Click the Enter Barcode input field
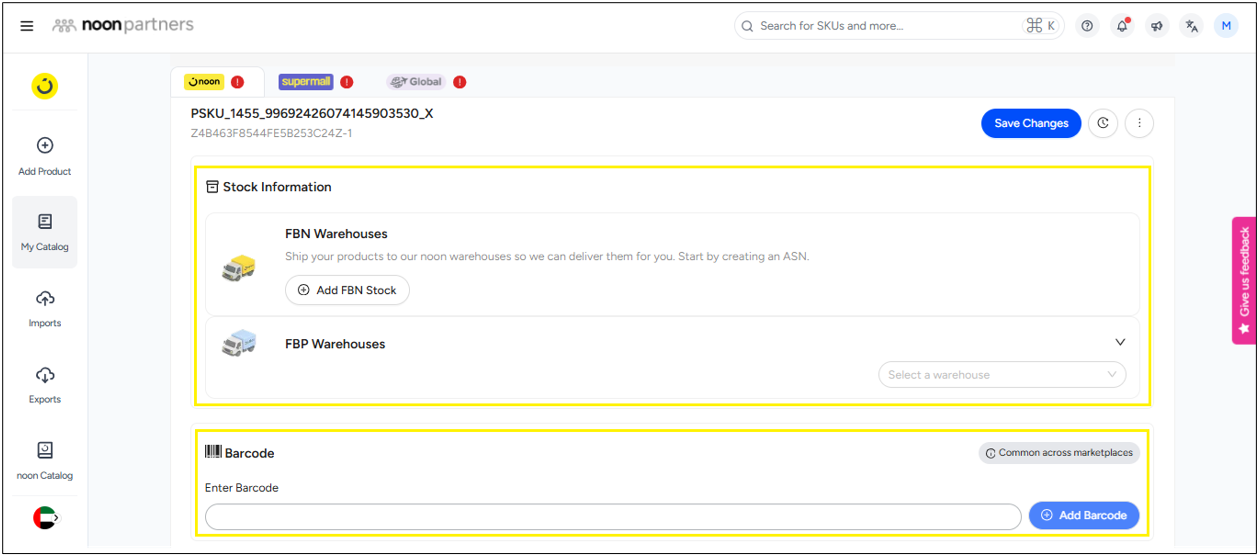This screenshot has width=1259, height=555. pyautogui.click(x=612, y=516)
